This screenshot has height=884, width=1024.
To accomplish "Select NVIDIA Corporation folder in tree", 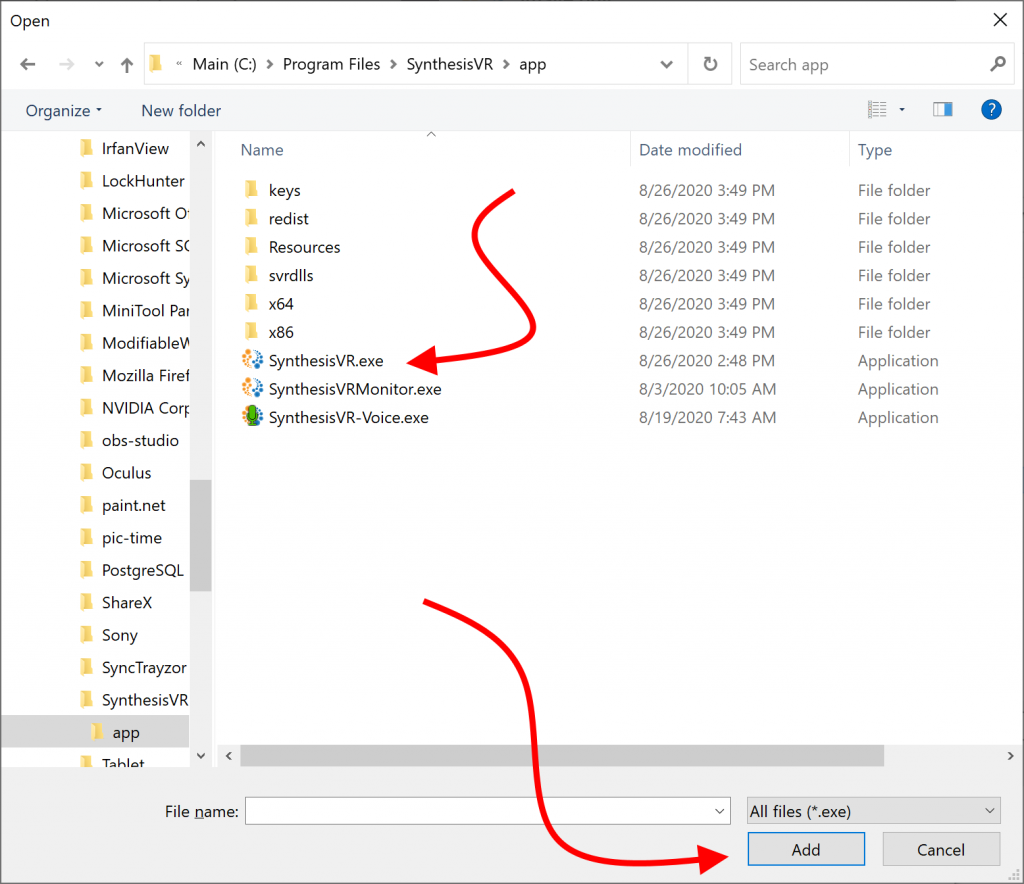I will pyautogui.click(x=145, y=408).
